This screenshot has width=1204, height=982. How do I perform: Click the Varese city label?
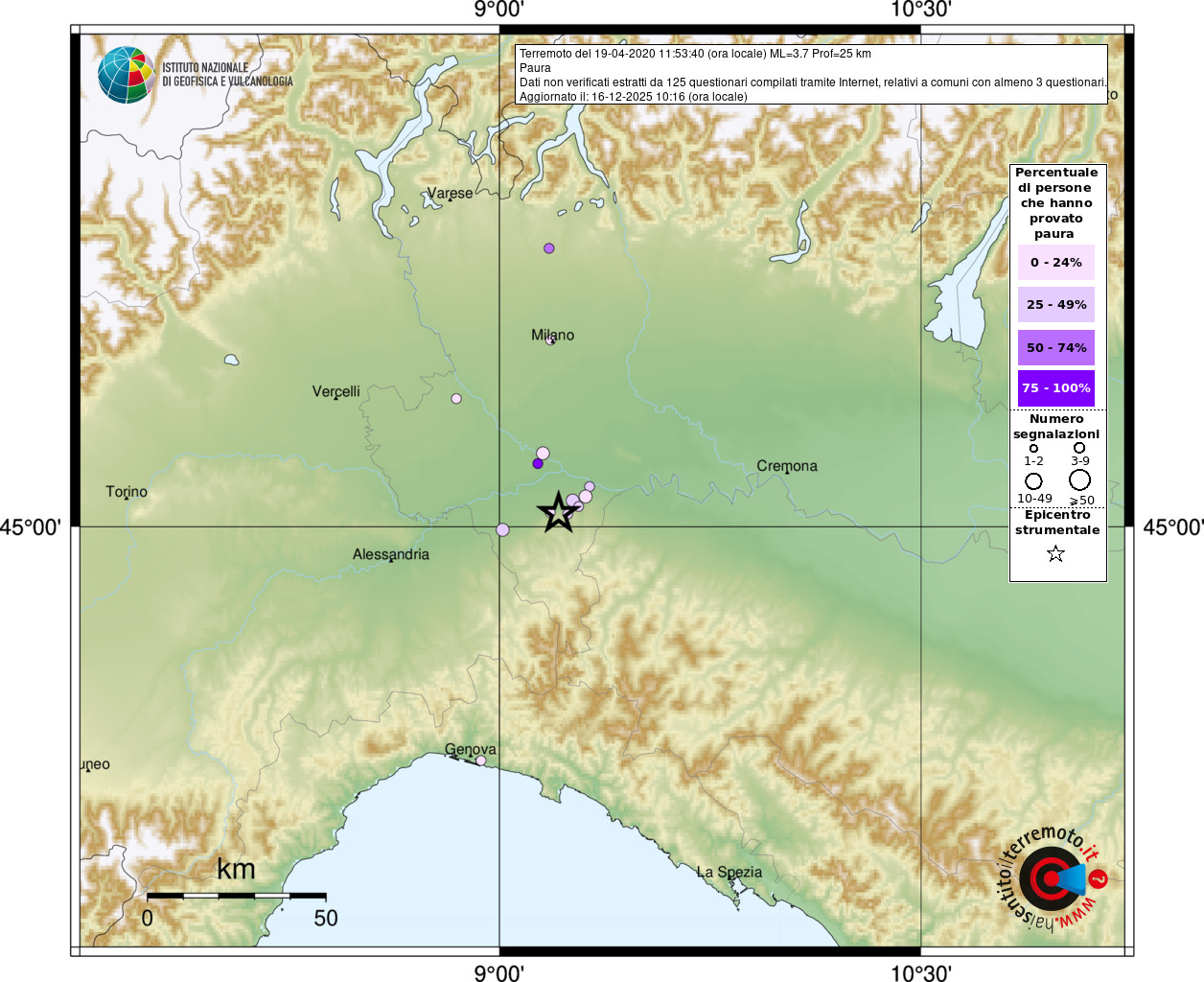click(x=450, y=193)
